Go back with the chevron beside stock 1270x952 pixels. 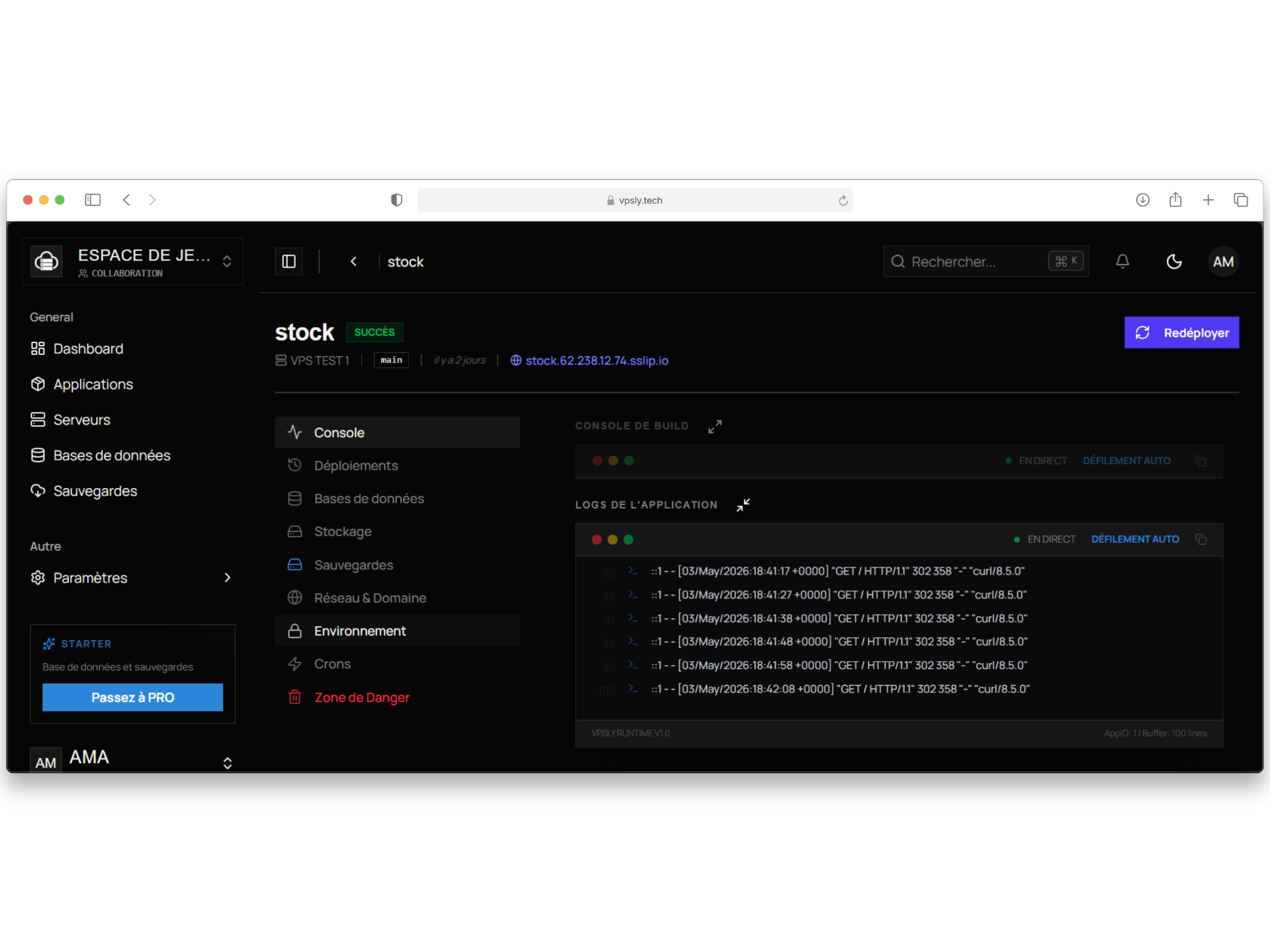(353, 261)
